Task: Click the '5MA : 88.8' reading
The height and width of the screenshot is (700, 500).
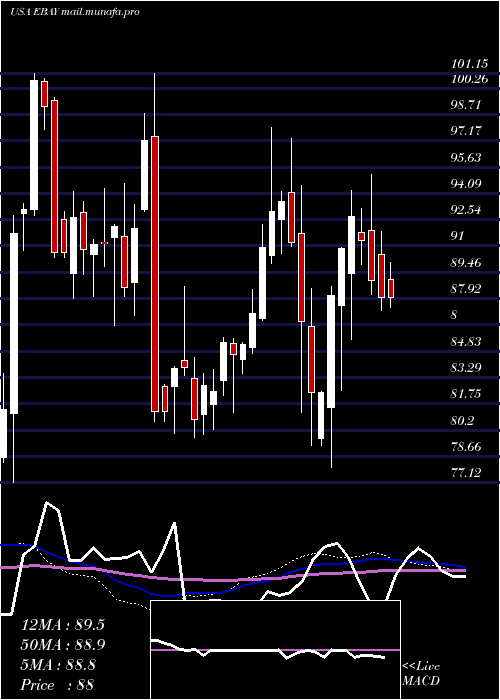Action: point(58,665)
